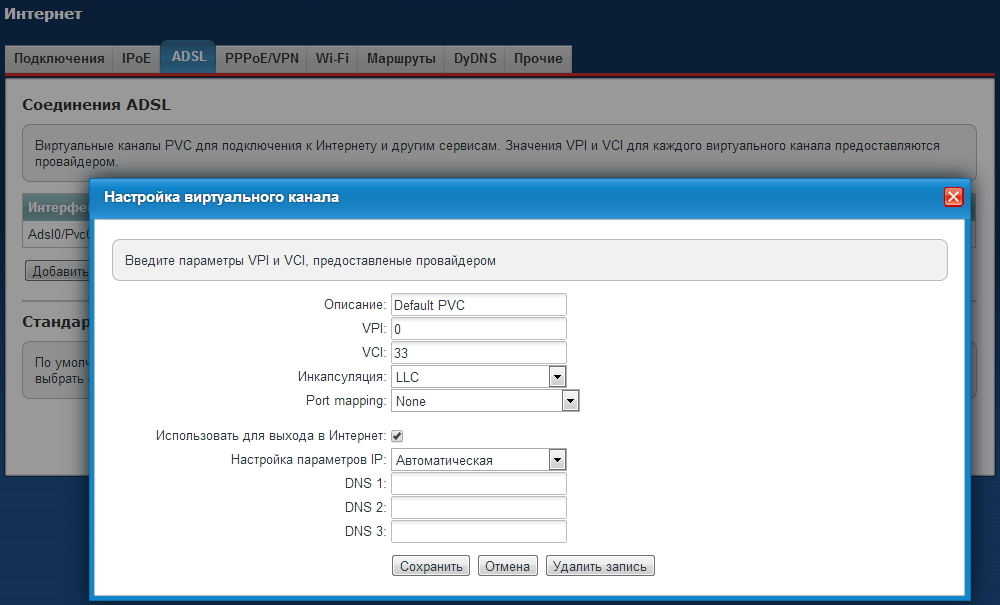This screenshot has width=1000, height=605.
Task: Open the Wi-Fi tab
Action: click(x=332, y=59)
